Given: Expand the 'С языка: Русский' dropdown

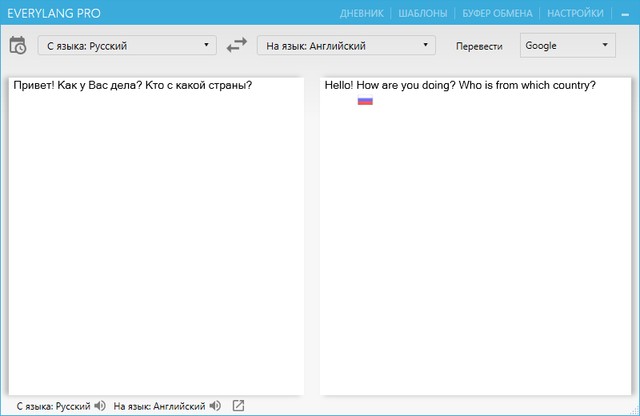Looking at the screenshot, I should coord(126,45).
